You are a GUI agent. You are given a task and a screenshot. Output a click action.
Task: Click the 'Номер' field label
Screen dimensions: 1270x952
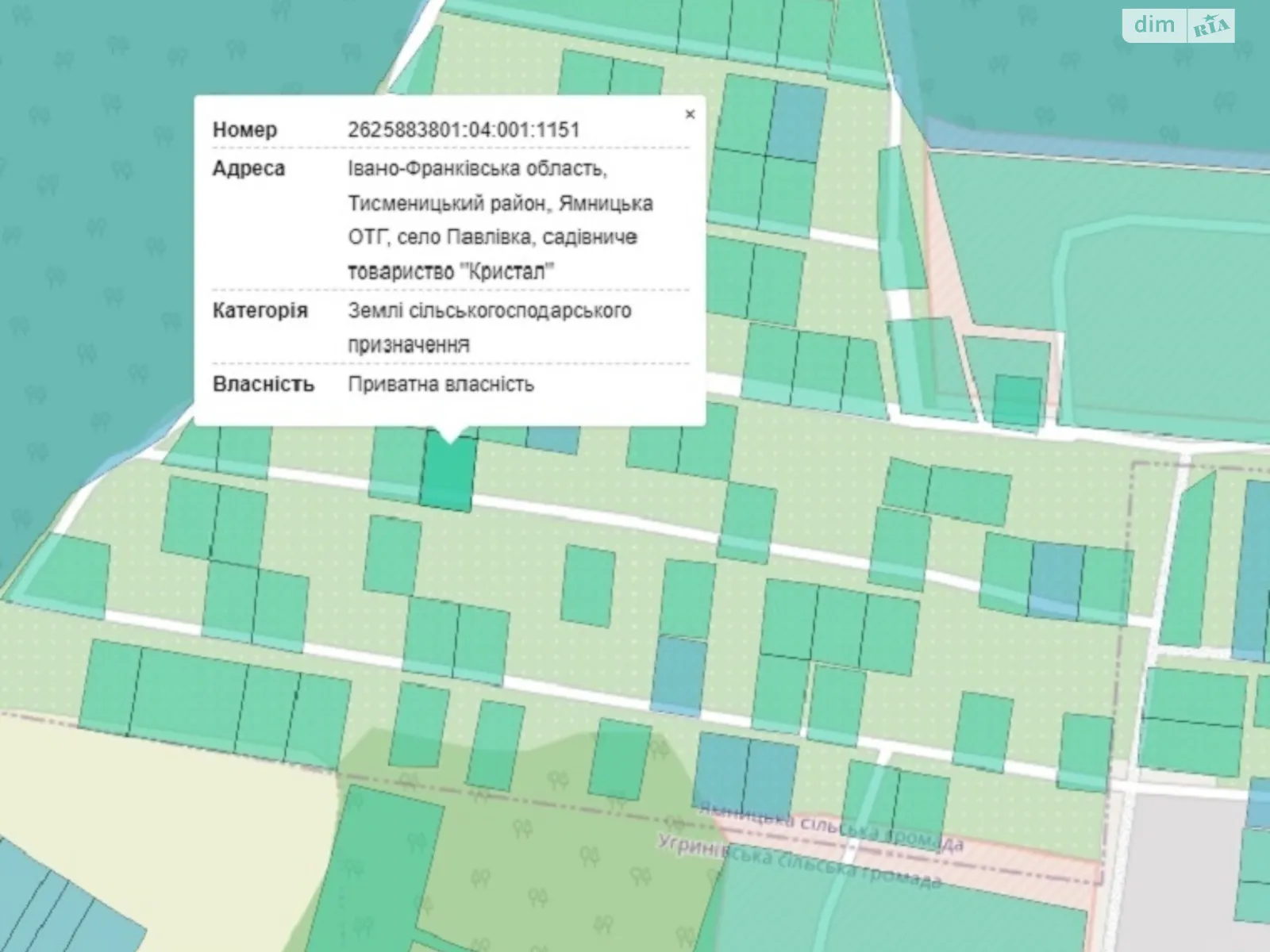pyautogui.click(x=244, y=129)
